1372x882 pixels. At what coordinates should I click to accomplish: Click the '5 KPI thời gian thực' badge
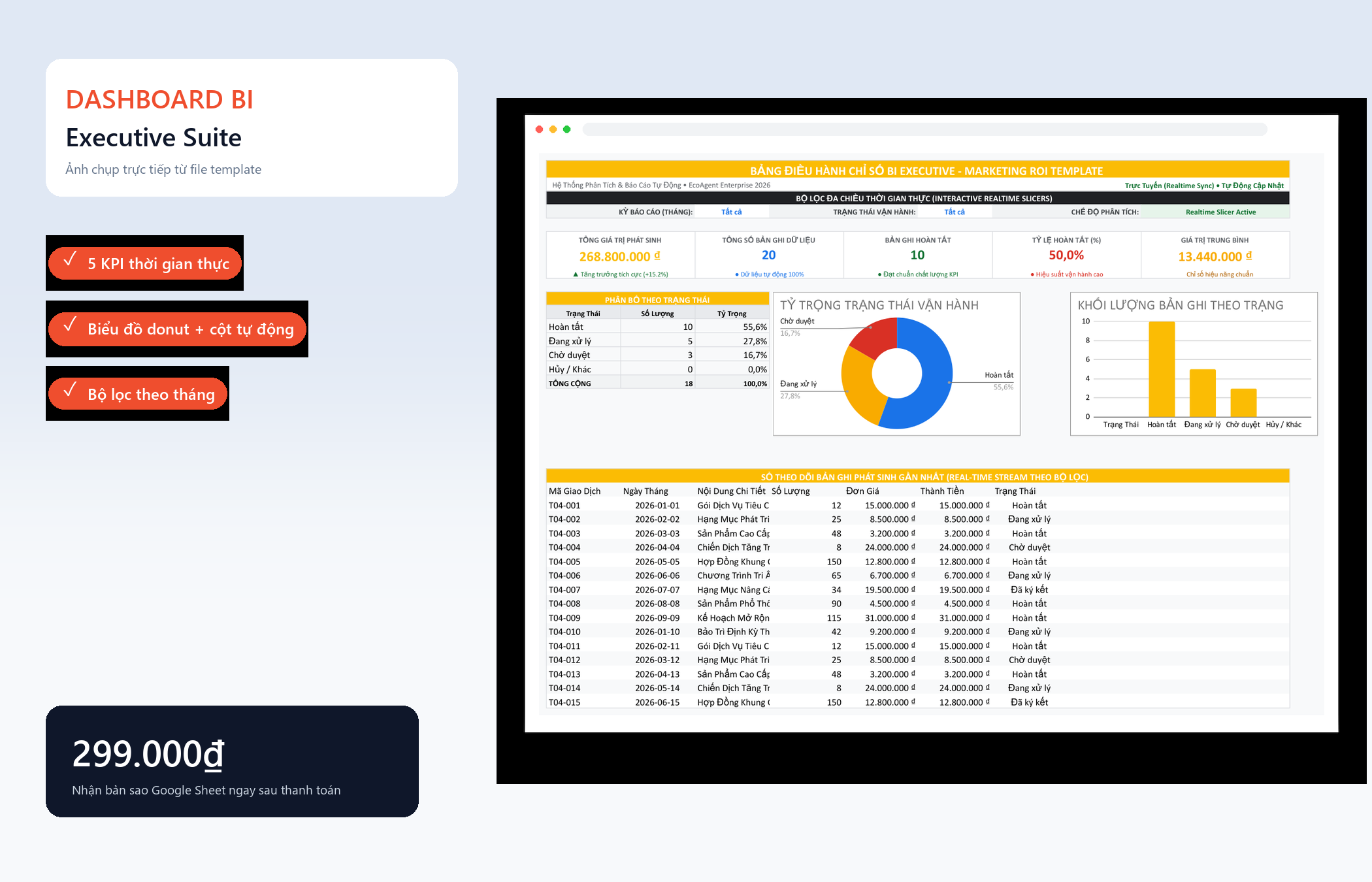[x=144, y=263]
